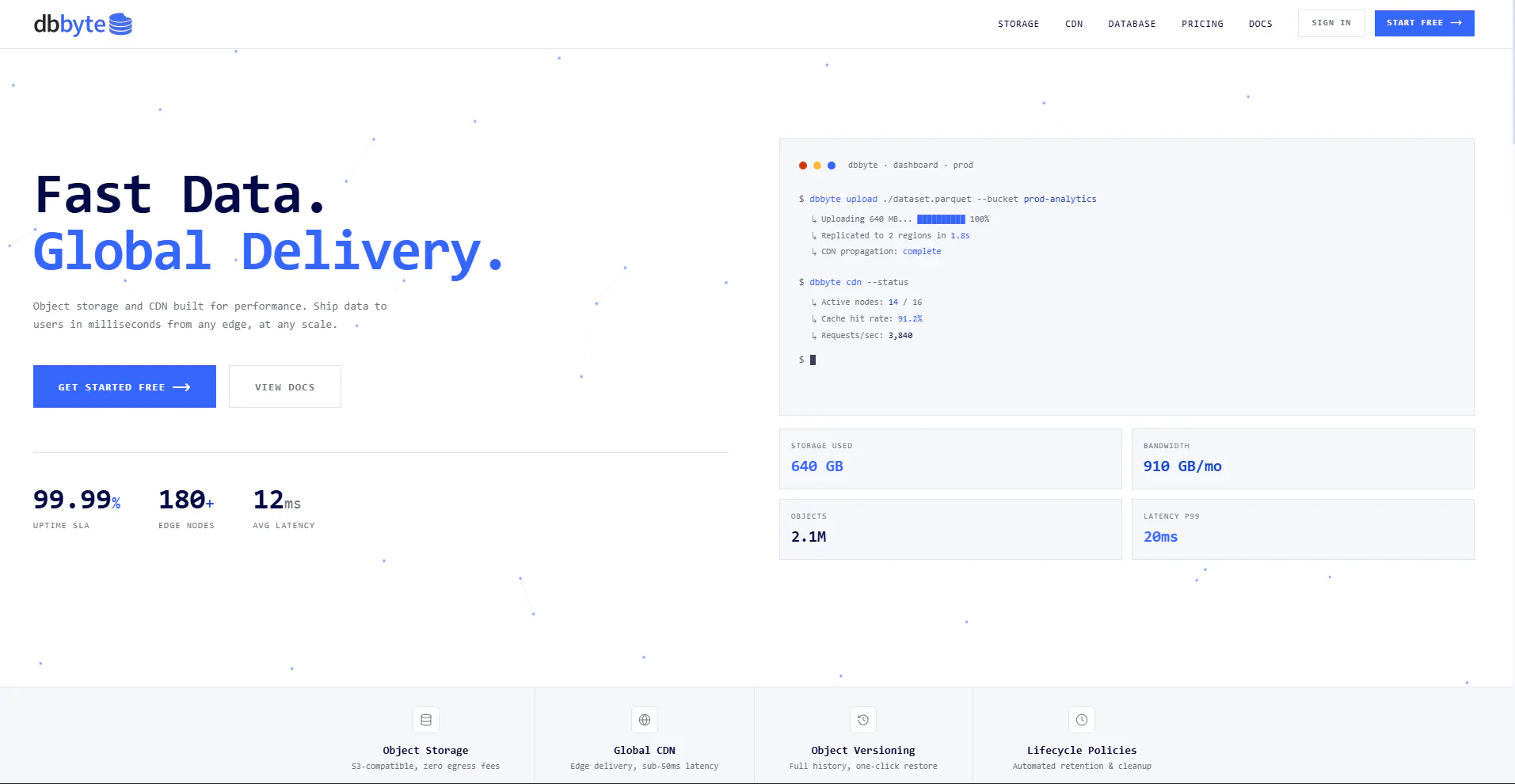Screen dimensions: 1515x784
Task: Click 'S3-compatible, zero egress fees' caption
Action: coord(426,766)
